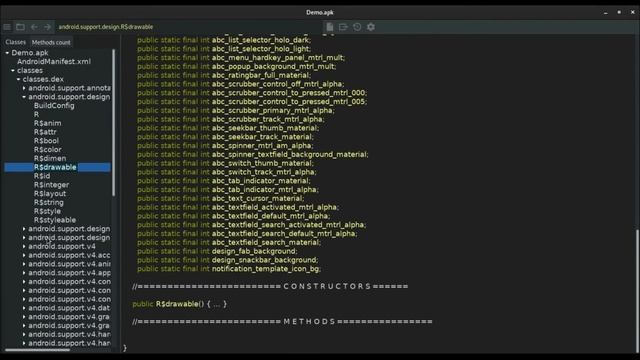Viewport: 640px width, 360px height.
Task: Select the R$attr class
Action: [45, 132]
